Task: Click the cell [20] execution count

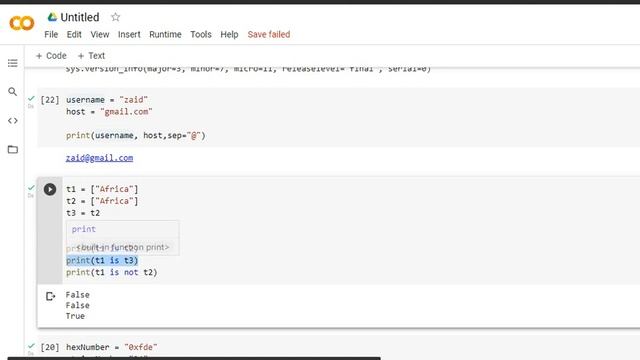Action: click(50, 347)
